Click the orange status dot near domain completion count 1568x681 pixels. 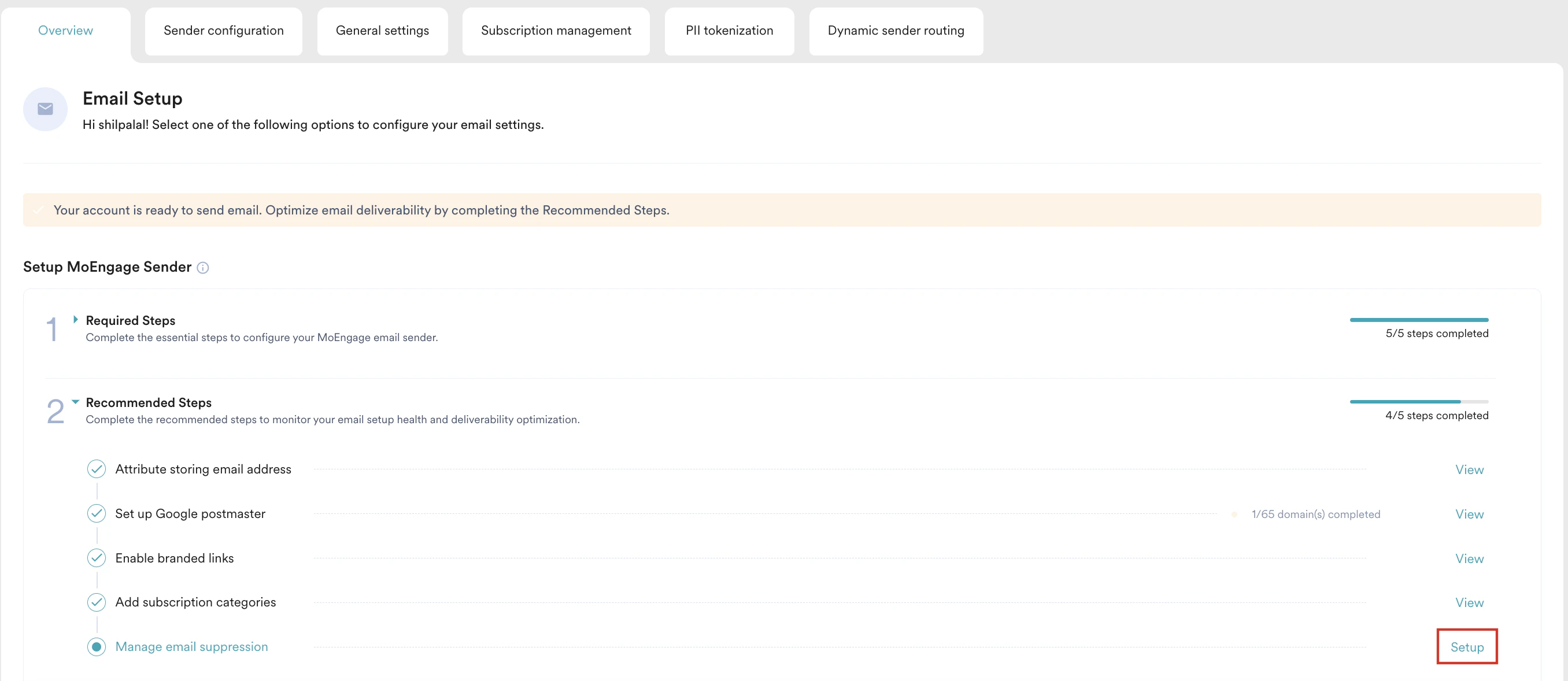point(1234,514)
